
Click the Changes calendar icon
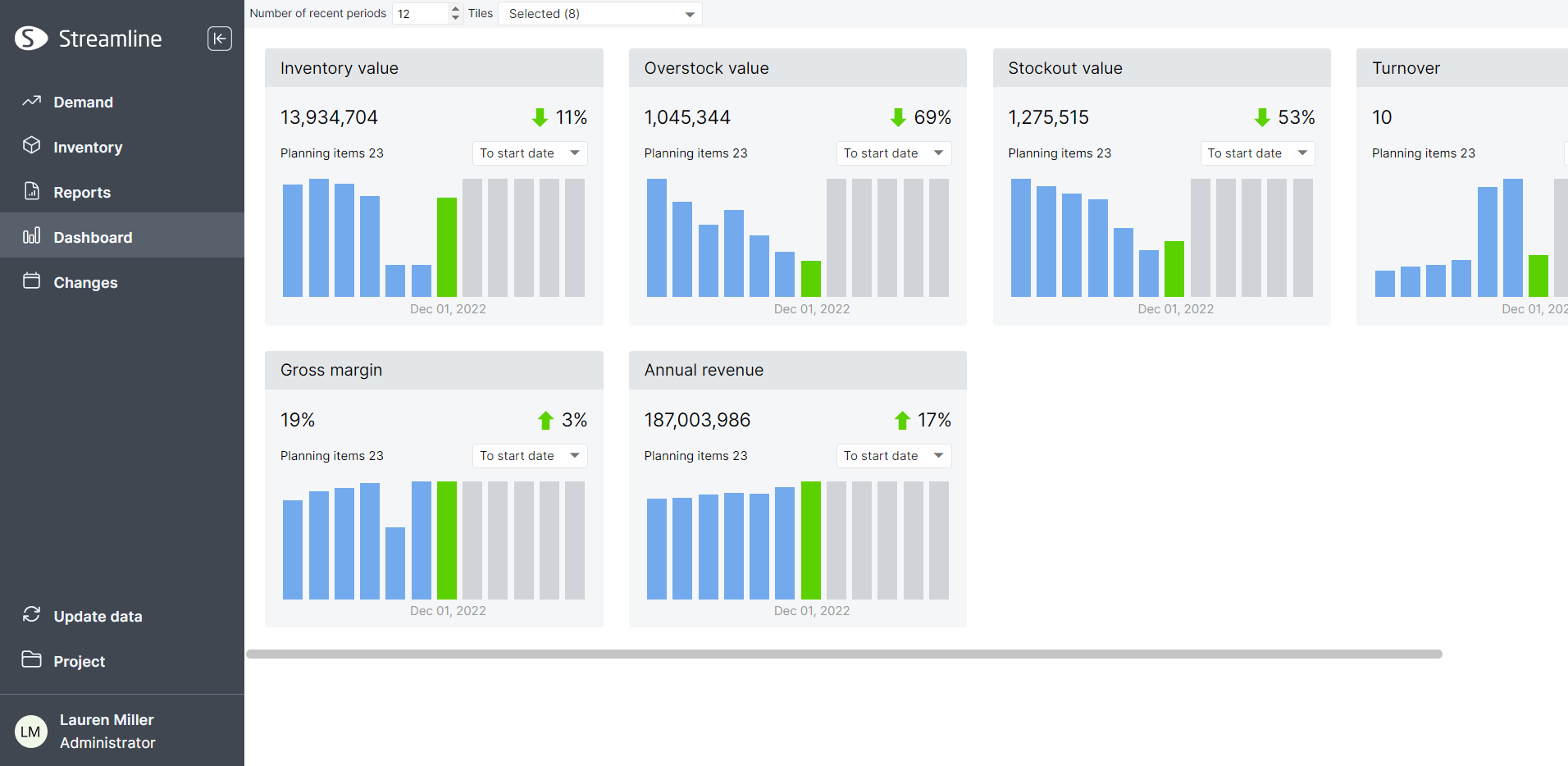pos(32,280)
